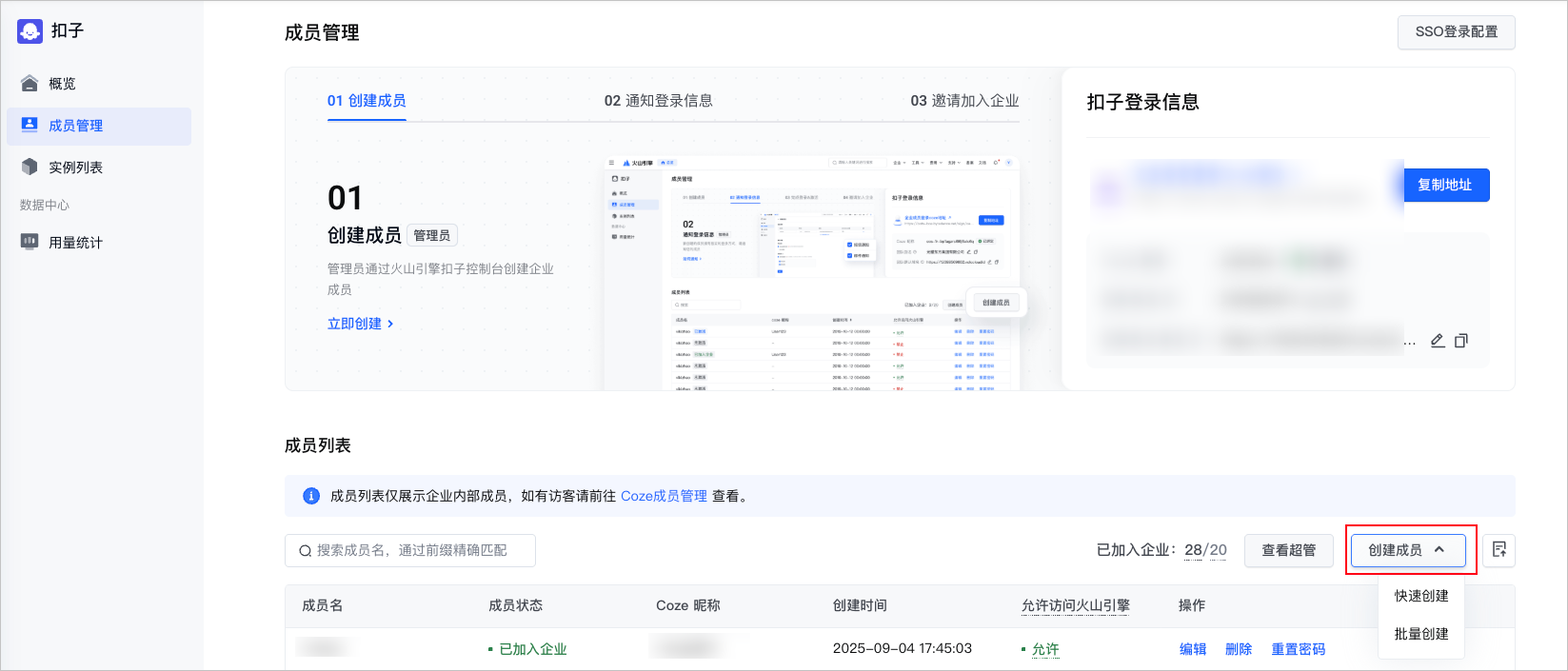Open the Coze成员管理 link
The width and height of the screenshot is (1568, 671).
pyautogui.click(x=664, y=496)
